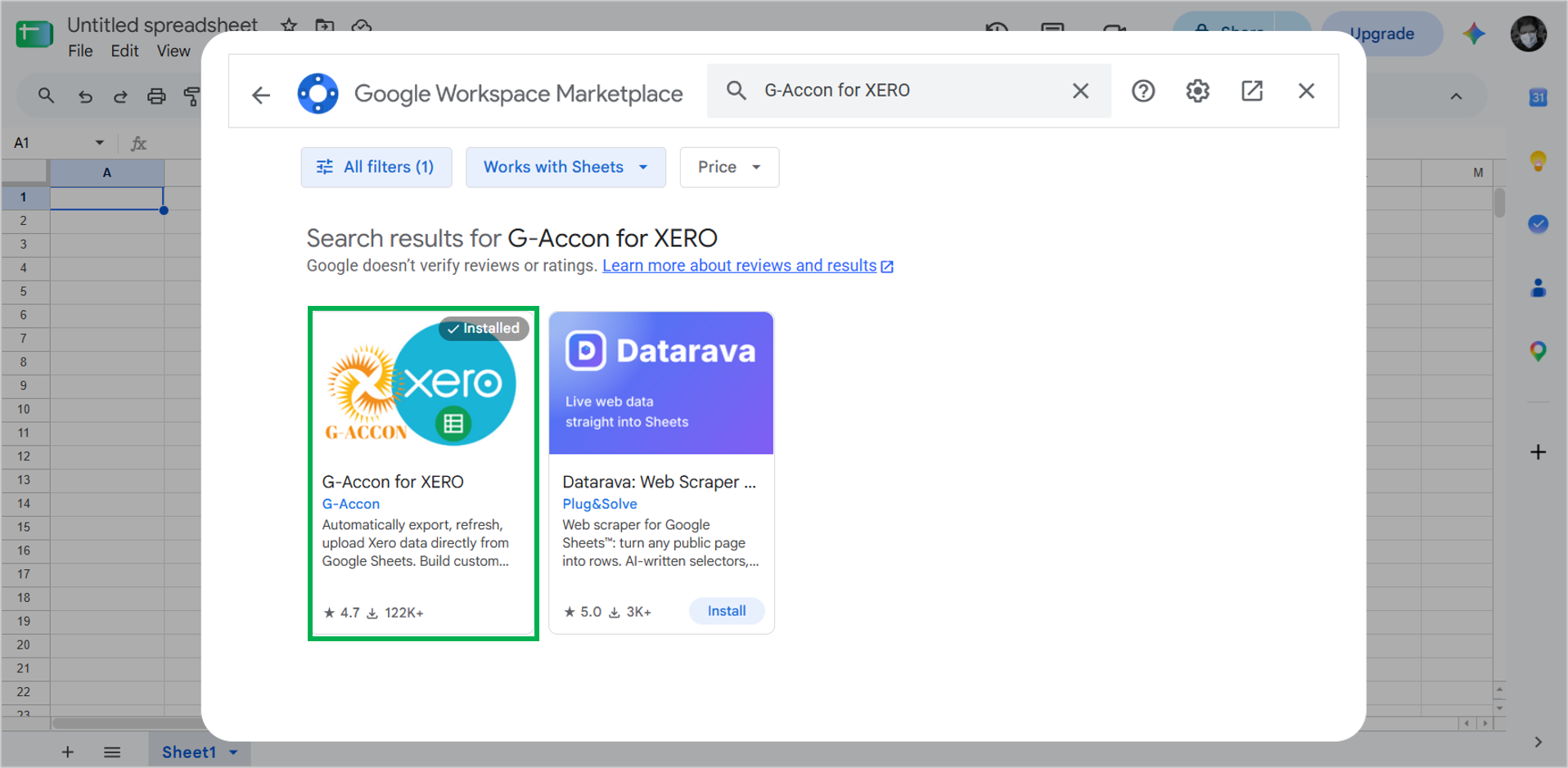Screen dimensions: 1568x768
Task: Open Google Tasks side panel
Action: pos(1539,224)
